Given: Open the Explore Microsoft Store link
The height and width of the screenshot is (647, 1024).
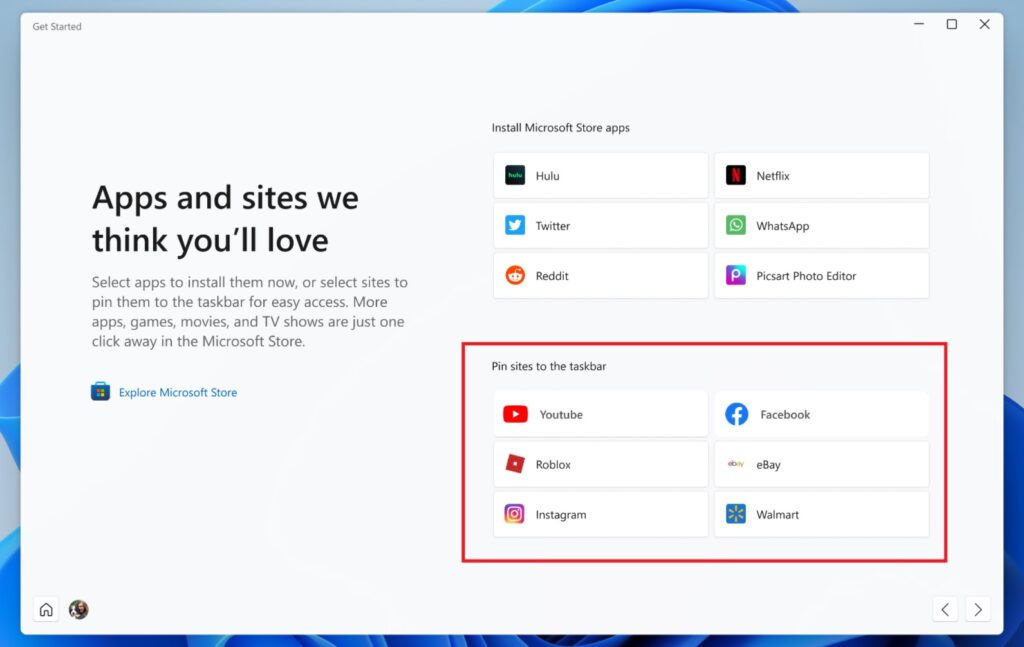Looking at the screenshot, I should pyautogui.click(x=178, y=393).
